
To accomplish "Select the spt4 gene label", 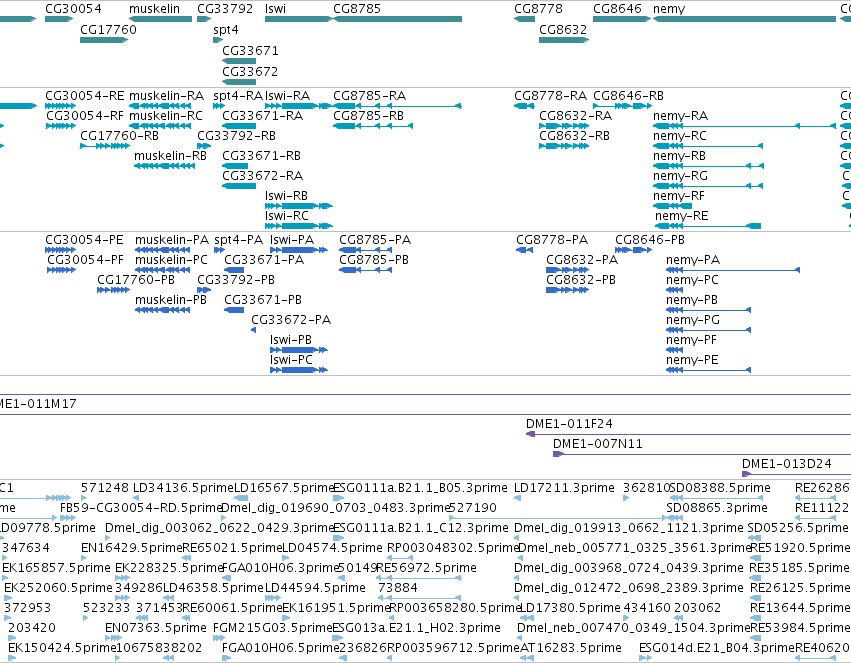I will click(x=226, y=30).
